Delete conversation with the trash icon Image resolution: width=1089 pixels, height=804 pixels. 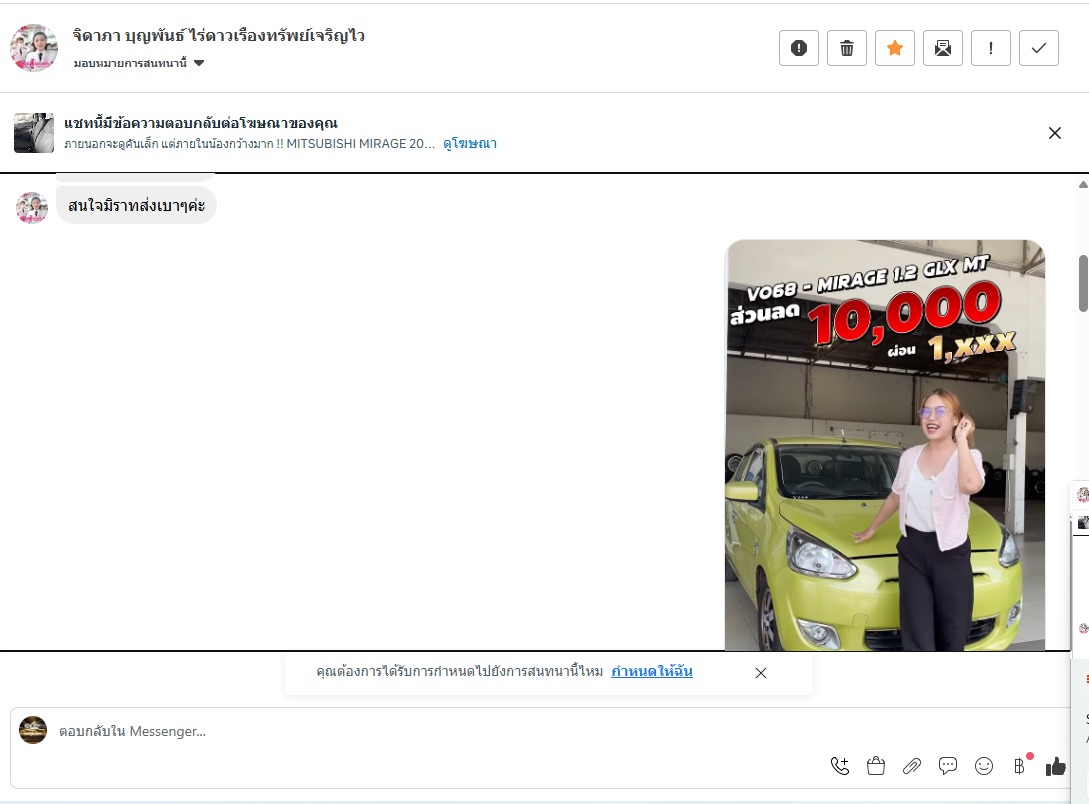click(846, 48)
